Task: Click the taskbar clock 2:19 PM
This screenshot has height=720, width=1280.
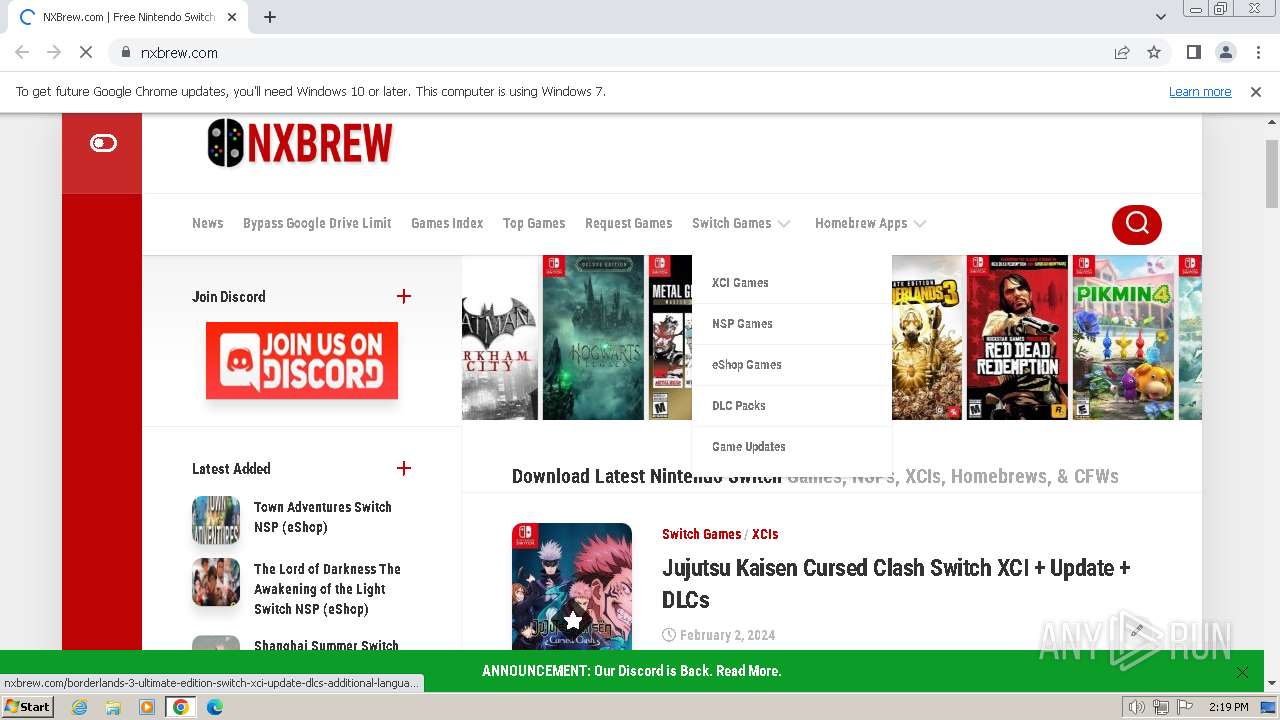Action: point(1228,707)
